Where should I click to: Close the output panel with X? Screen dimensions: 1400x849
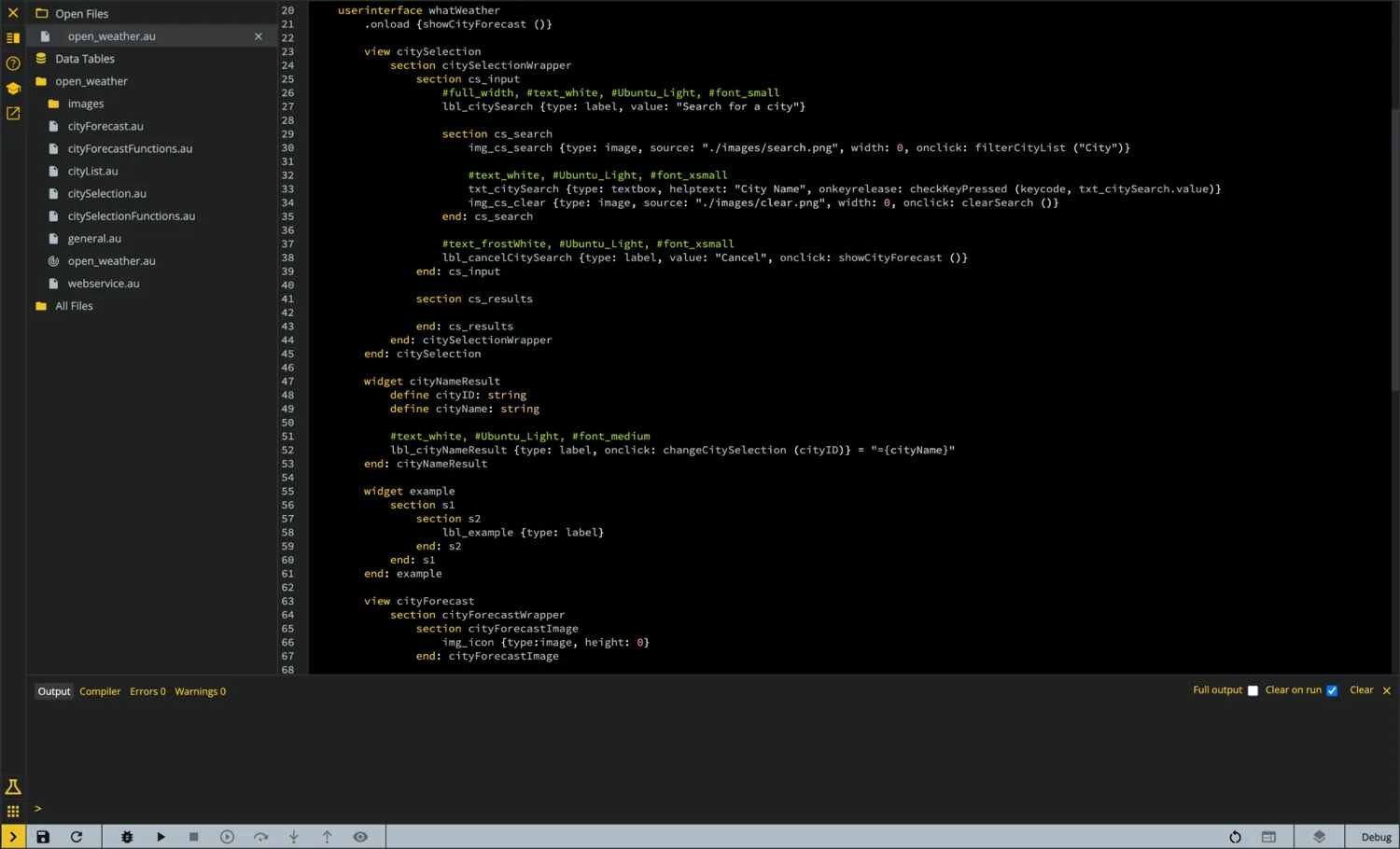point(1387,690)
